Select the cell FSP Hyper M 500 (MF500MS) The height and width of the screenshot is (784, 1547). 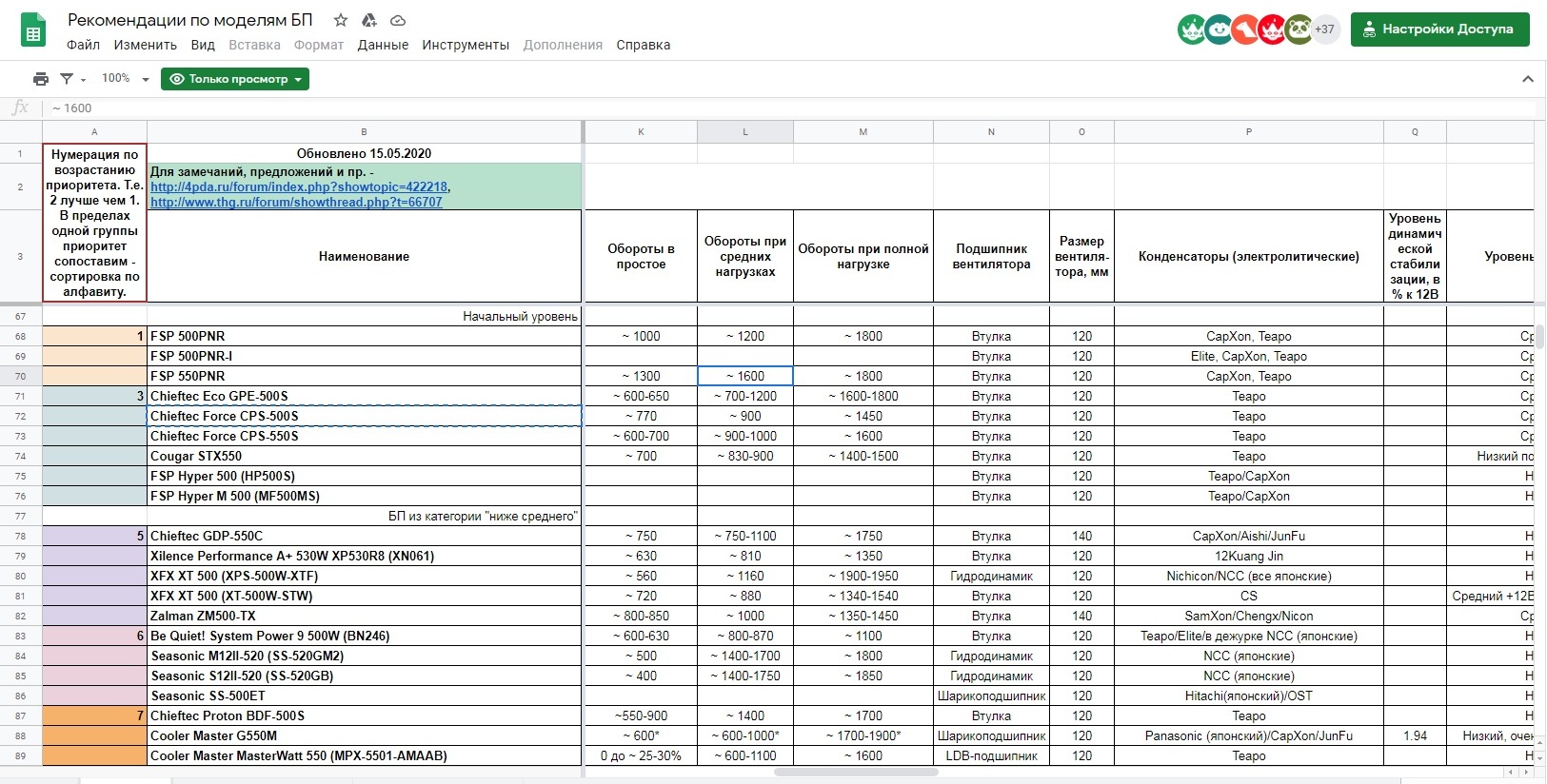(x=364, y=496)
